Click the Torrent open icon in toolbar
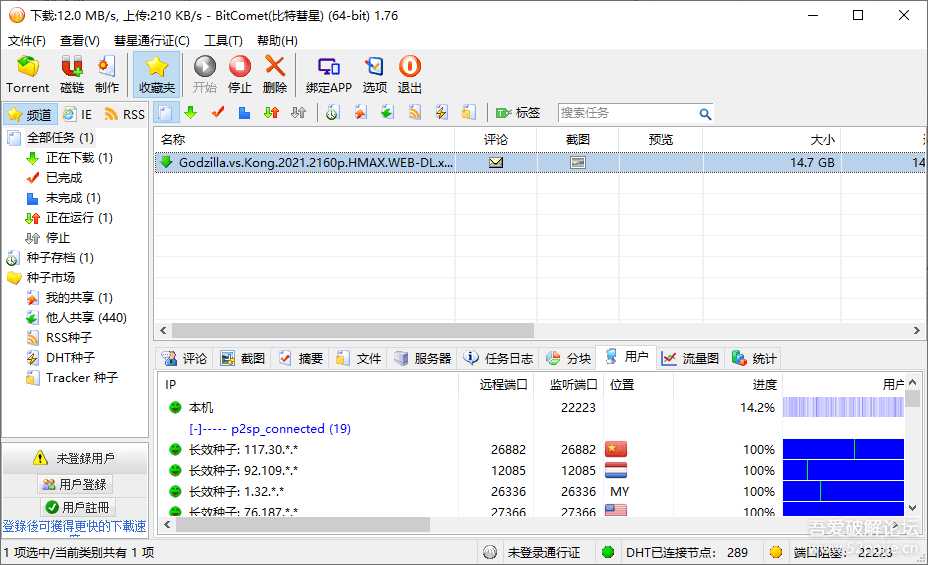928x565 pixels. click(27, 74)
